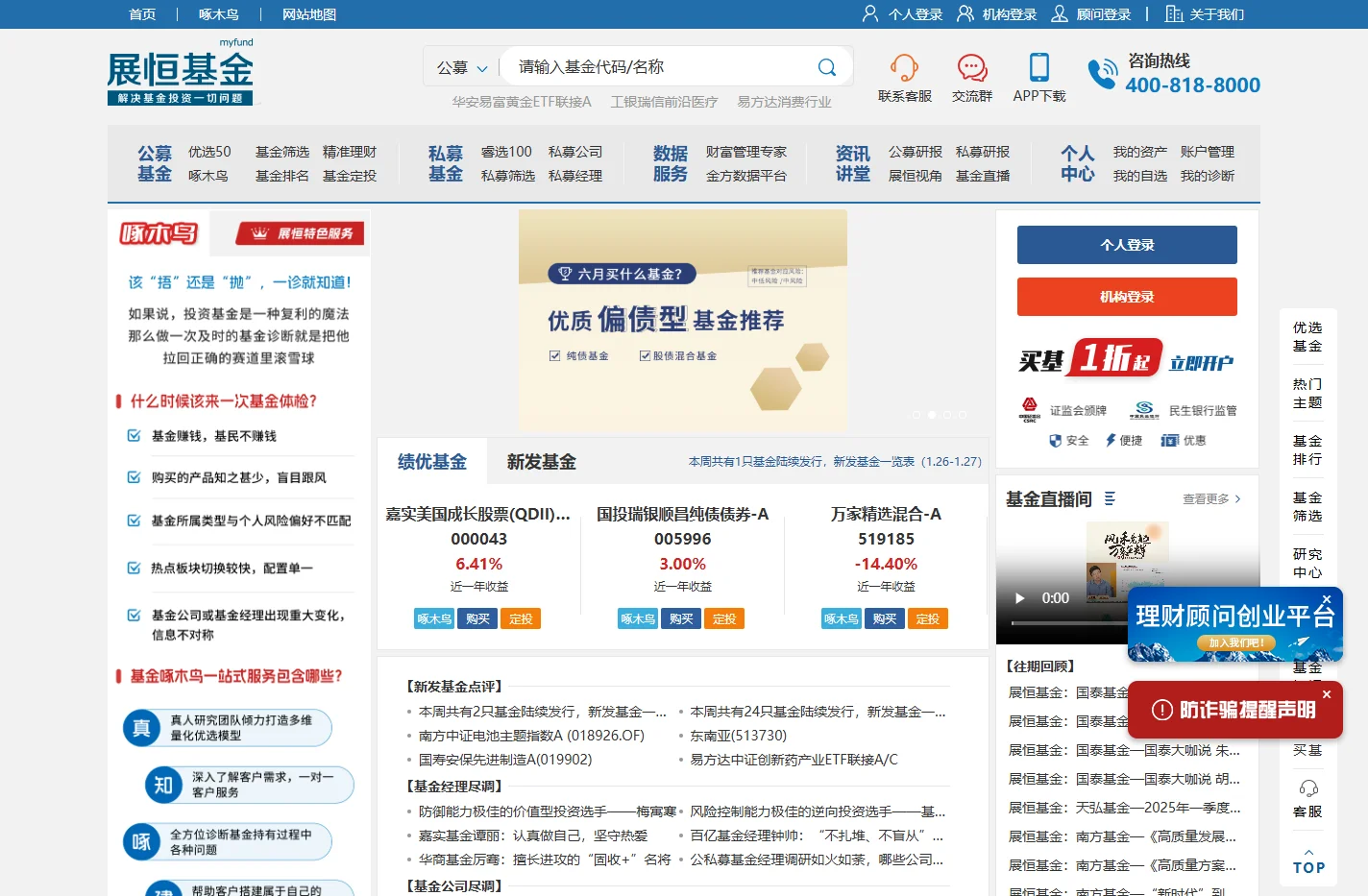Click 购买 for fund 000043
The image size is (1368, 896).
point(477,619)
